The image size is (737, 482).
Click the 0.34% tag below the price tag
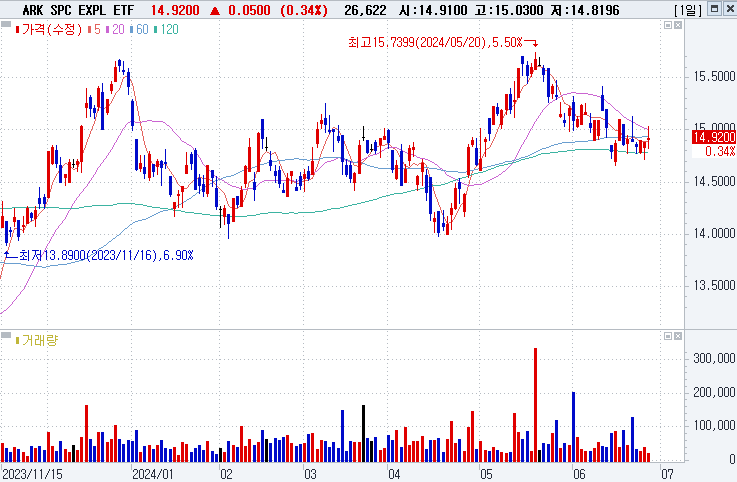720,151
